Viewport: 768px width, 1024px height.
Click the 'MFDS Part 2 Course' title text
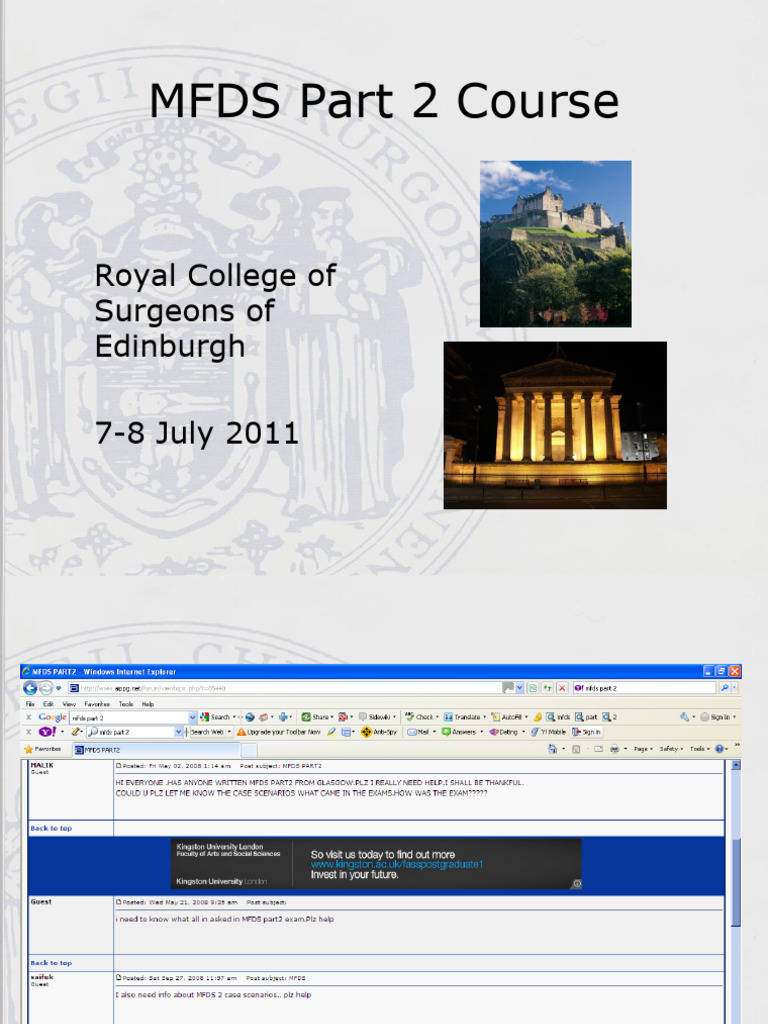coord(384,101)
